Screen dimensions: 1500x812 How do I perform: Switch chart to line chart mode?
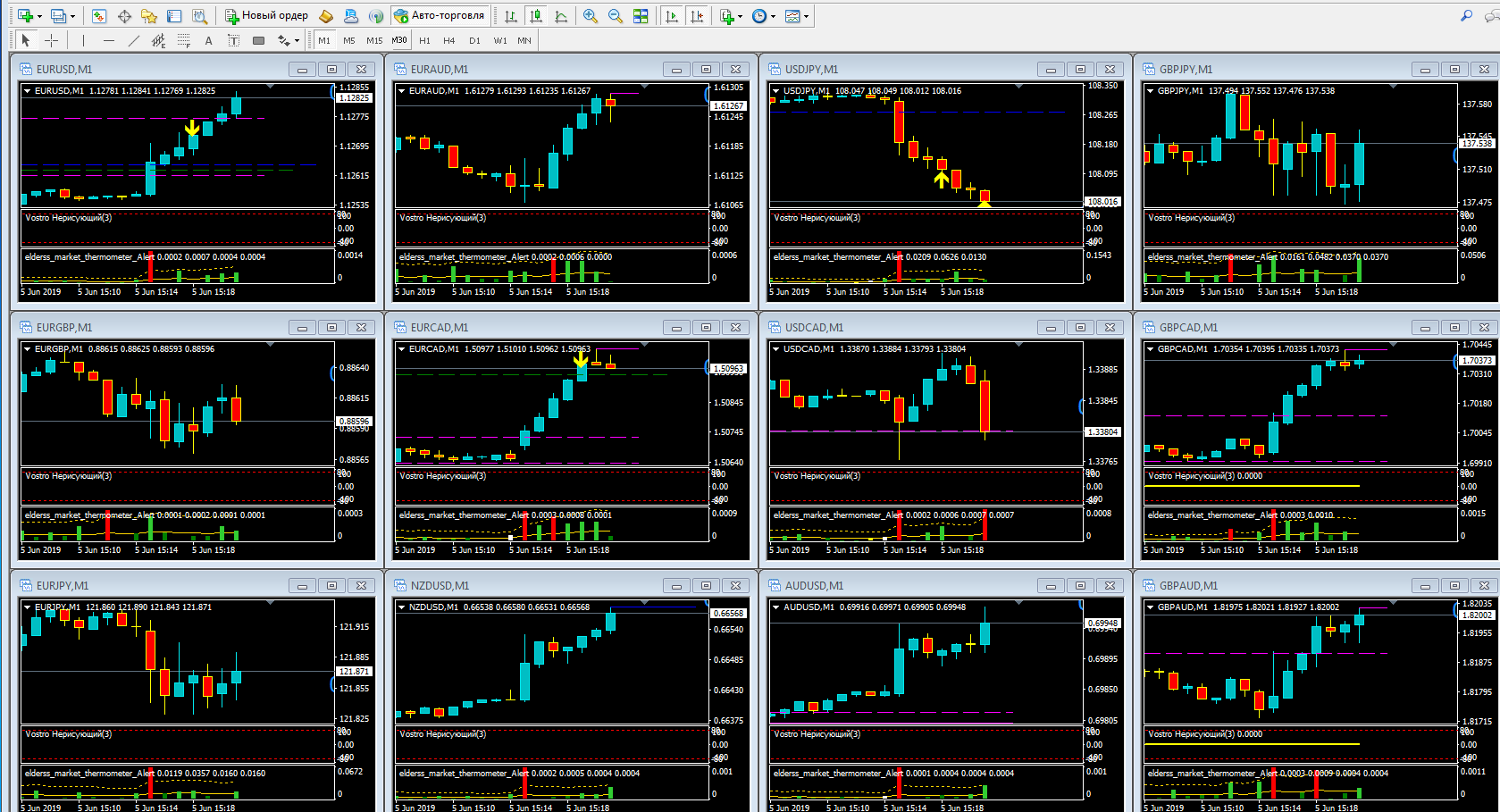pos(560,15)
